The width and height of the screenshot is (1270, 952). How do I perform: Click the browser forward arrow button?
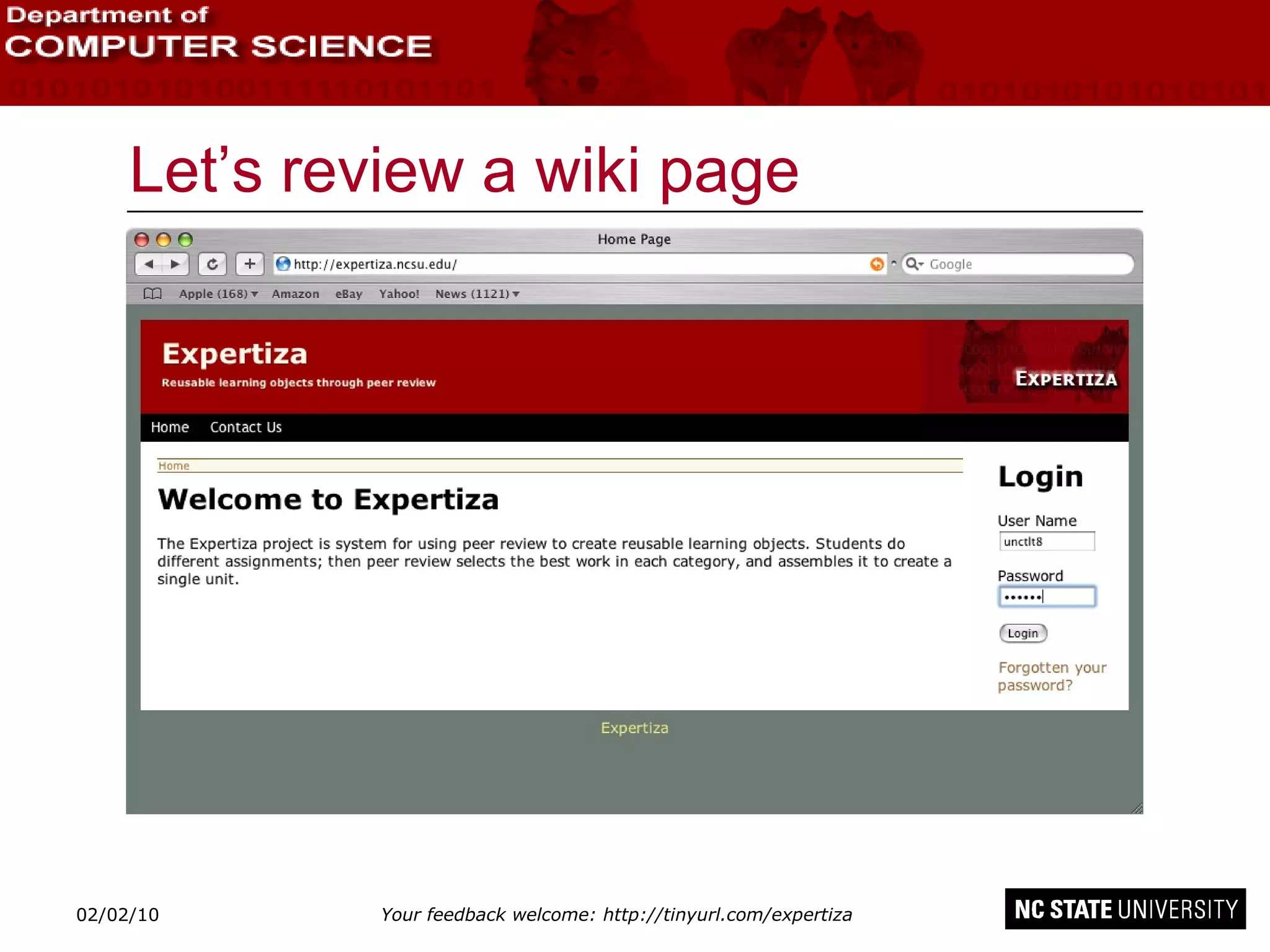coord(175,264)
